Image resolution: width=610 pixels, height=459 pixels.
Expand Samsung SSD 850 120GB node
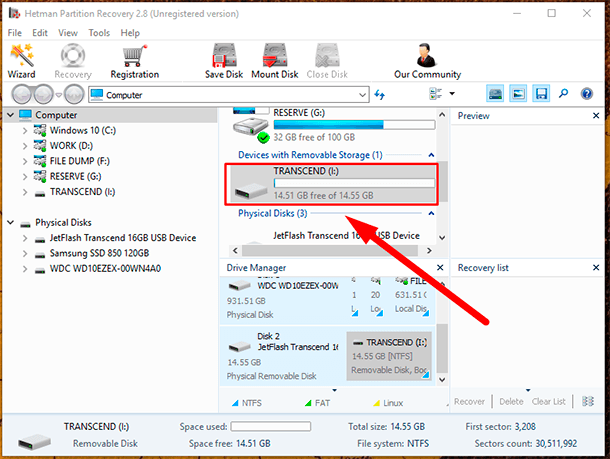tap(25, 254)
